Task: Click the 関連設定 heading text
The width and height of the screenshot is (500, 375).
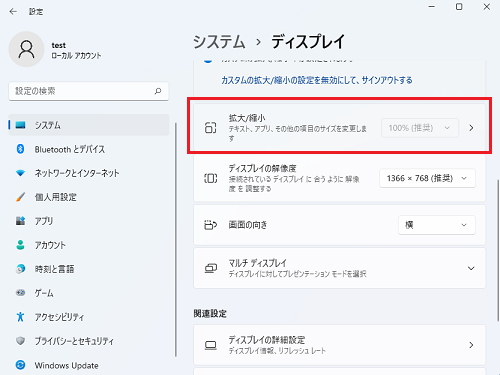Action: [210, 313]
